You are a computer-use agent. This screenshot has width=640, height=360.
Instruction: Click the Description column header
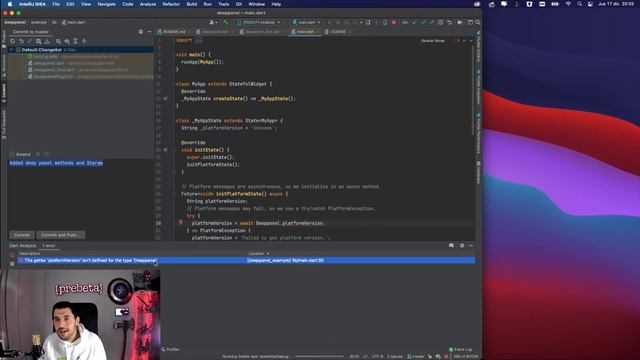pyautogui.click(x=30, y=253)
